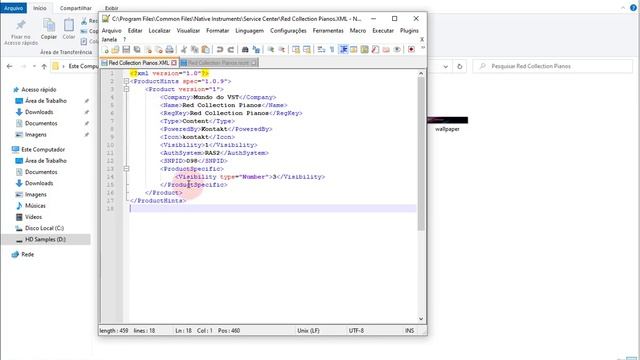640x360 pixels.
Task: Click the Zoom In toolbar icon
Action: pos(271,50)
